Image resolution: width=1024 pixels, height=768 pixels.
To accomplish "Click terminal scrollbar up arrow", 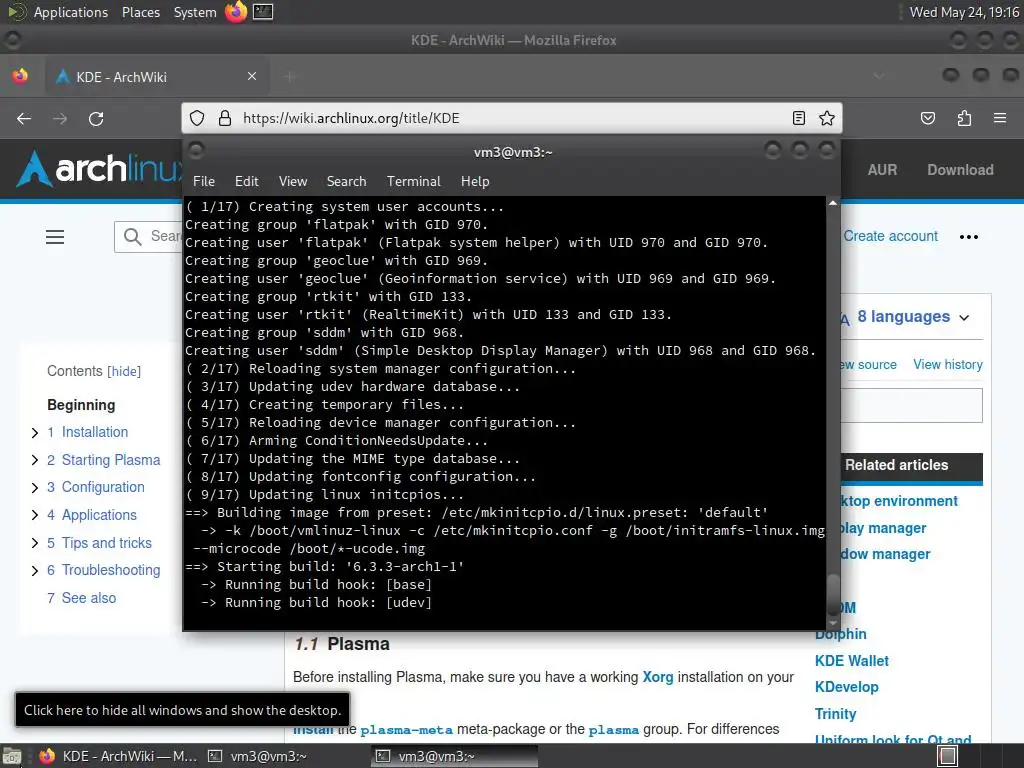I will [x=833, y=203].
